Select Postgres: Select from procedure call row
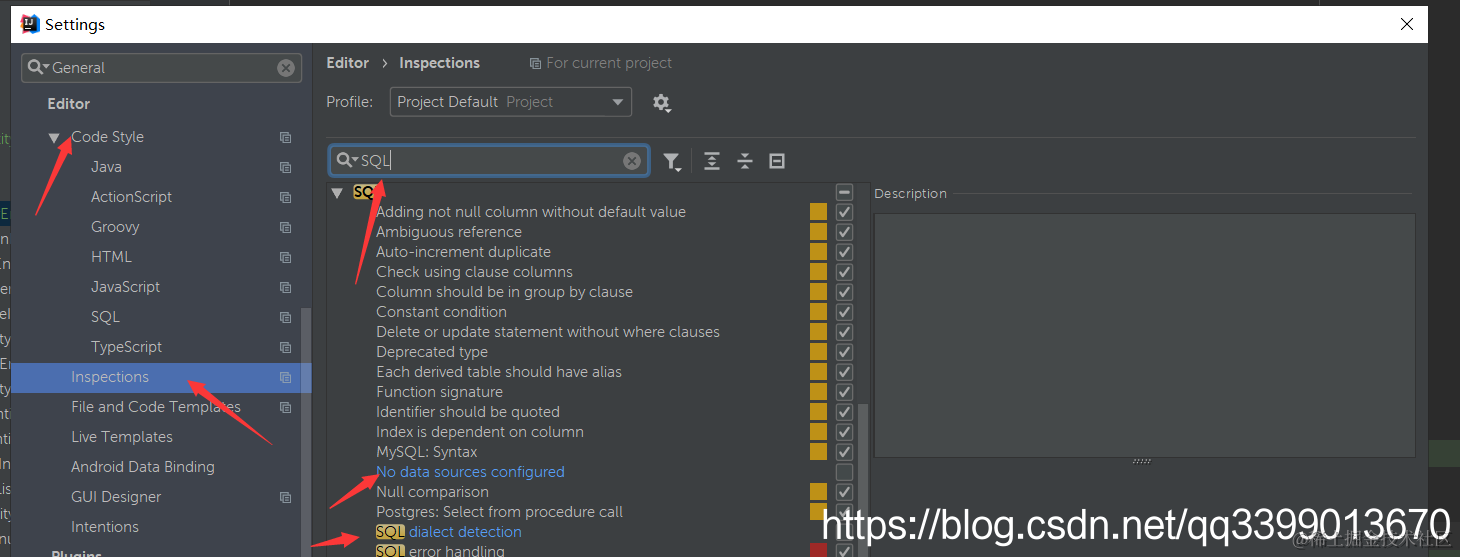This screenshot has height=557, width=1460. coord(499,512)
